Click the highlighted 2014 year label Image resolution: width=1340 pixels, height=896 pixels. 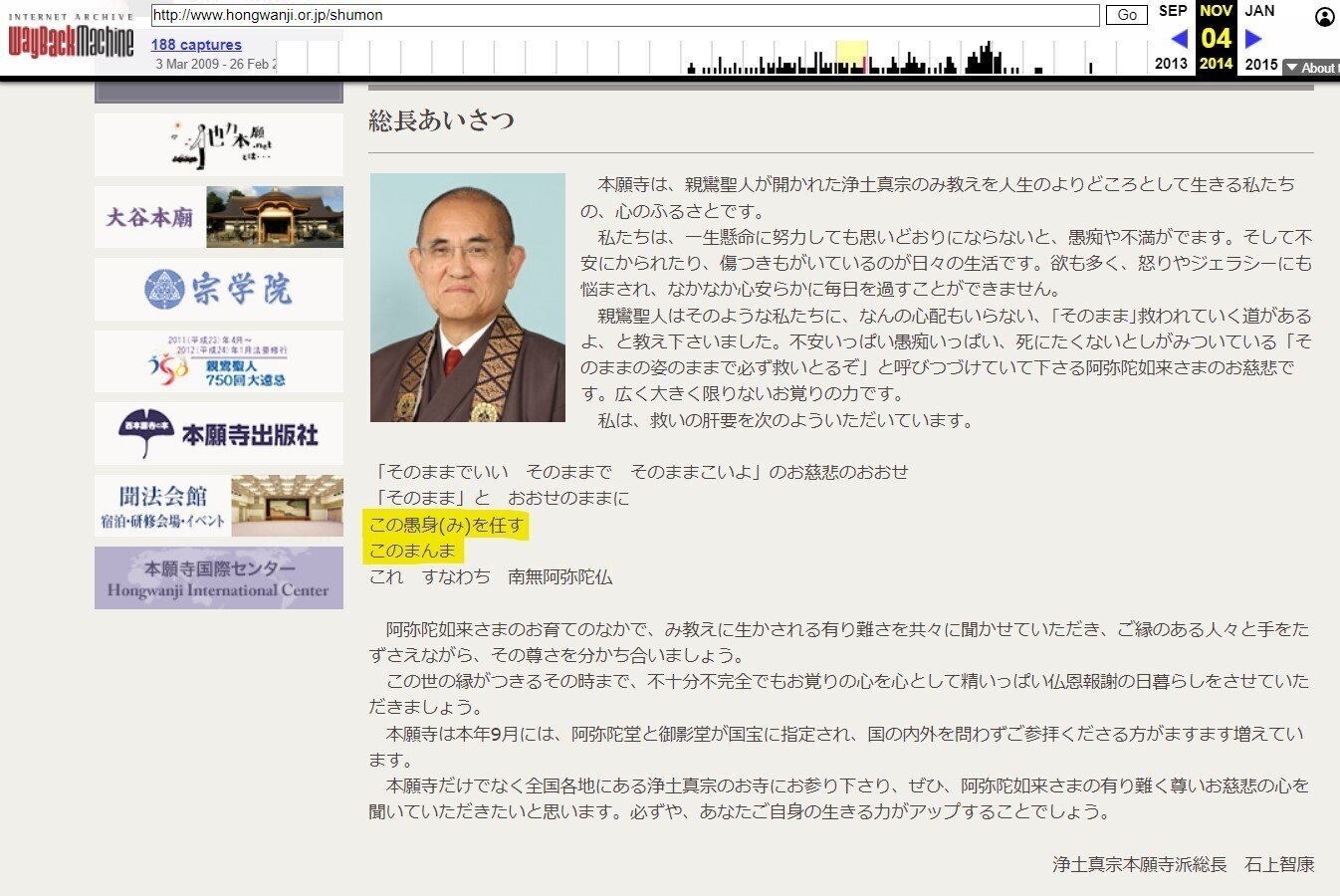click(x=1216, y=64)
